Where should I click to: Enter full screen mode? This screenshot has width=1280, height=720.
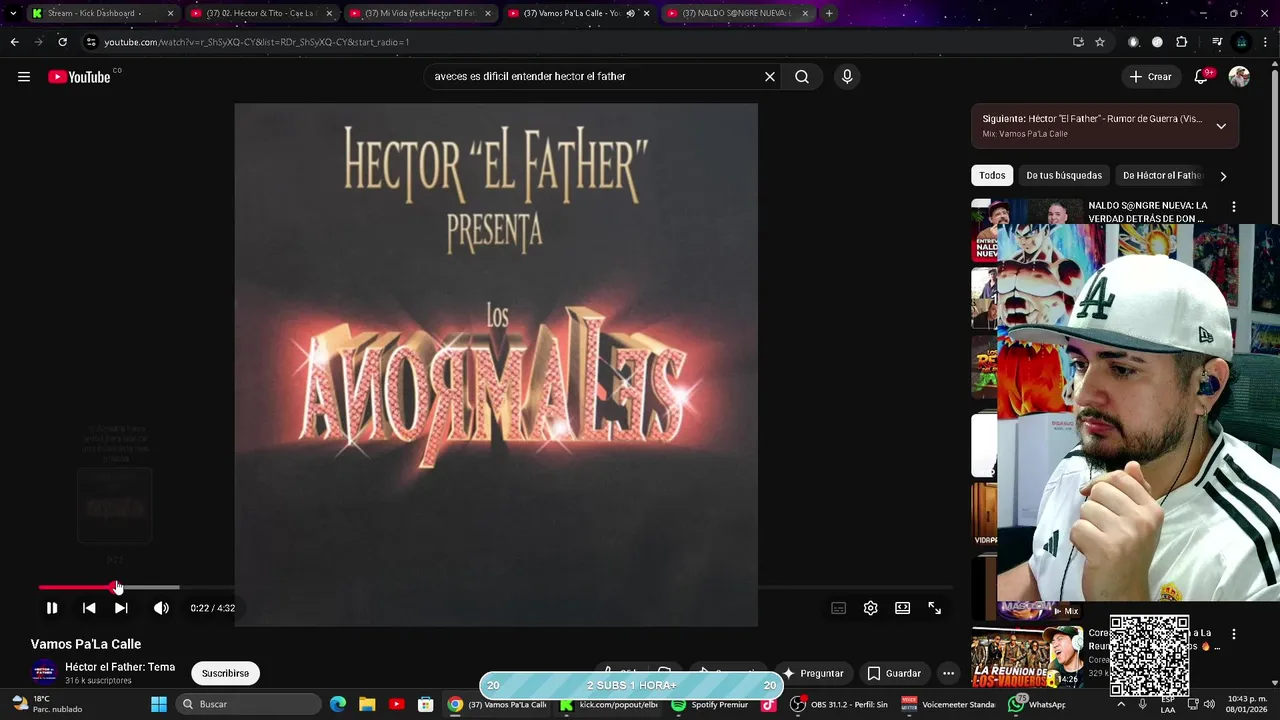pyautogui.click(x=935, y=608)
